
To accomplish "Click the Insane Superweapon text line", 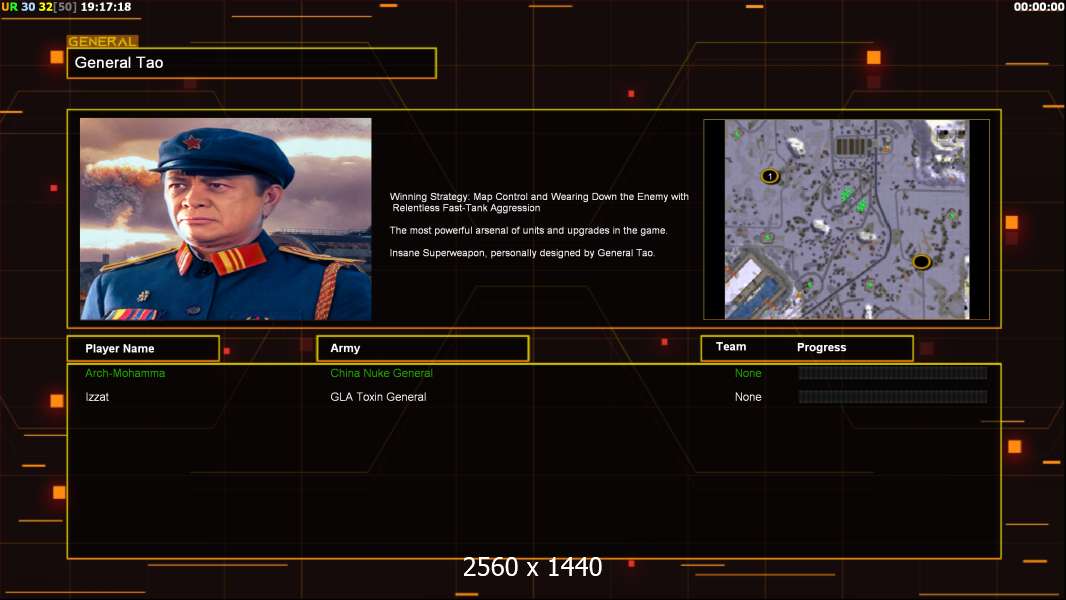I will point(522,253).
